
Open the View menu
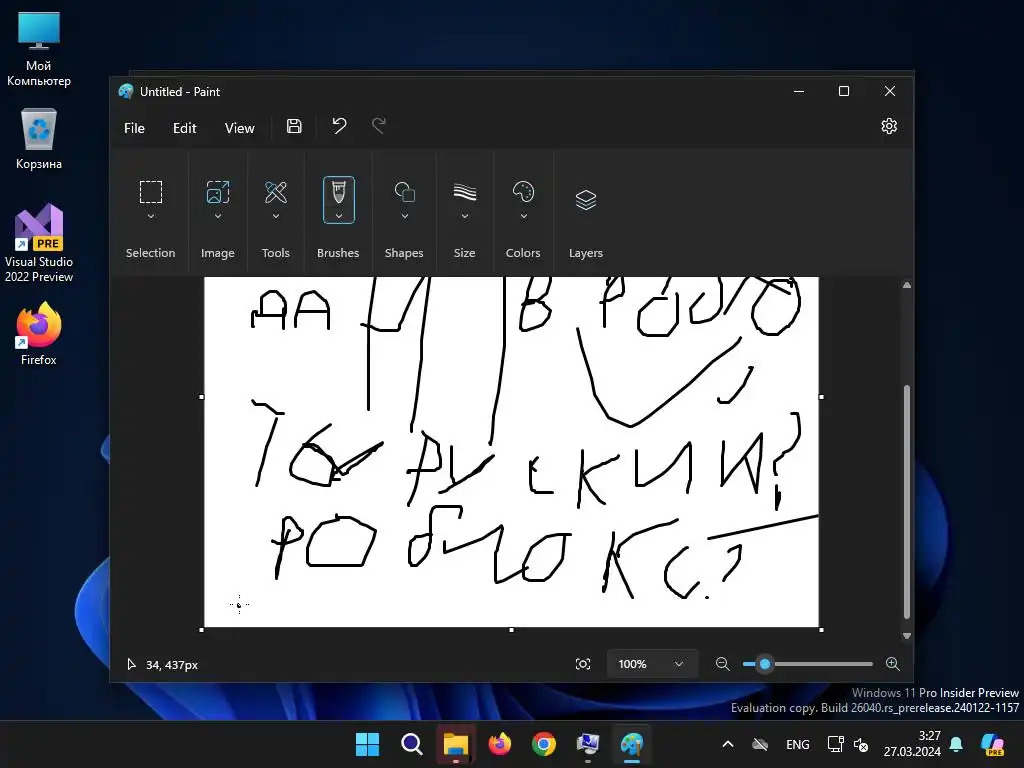coord(240,128)
